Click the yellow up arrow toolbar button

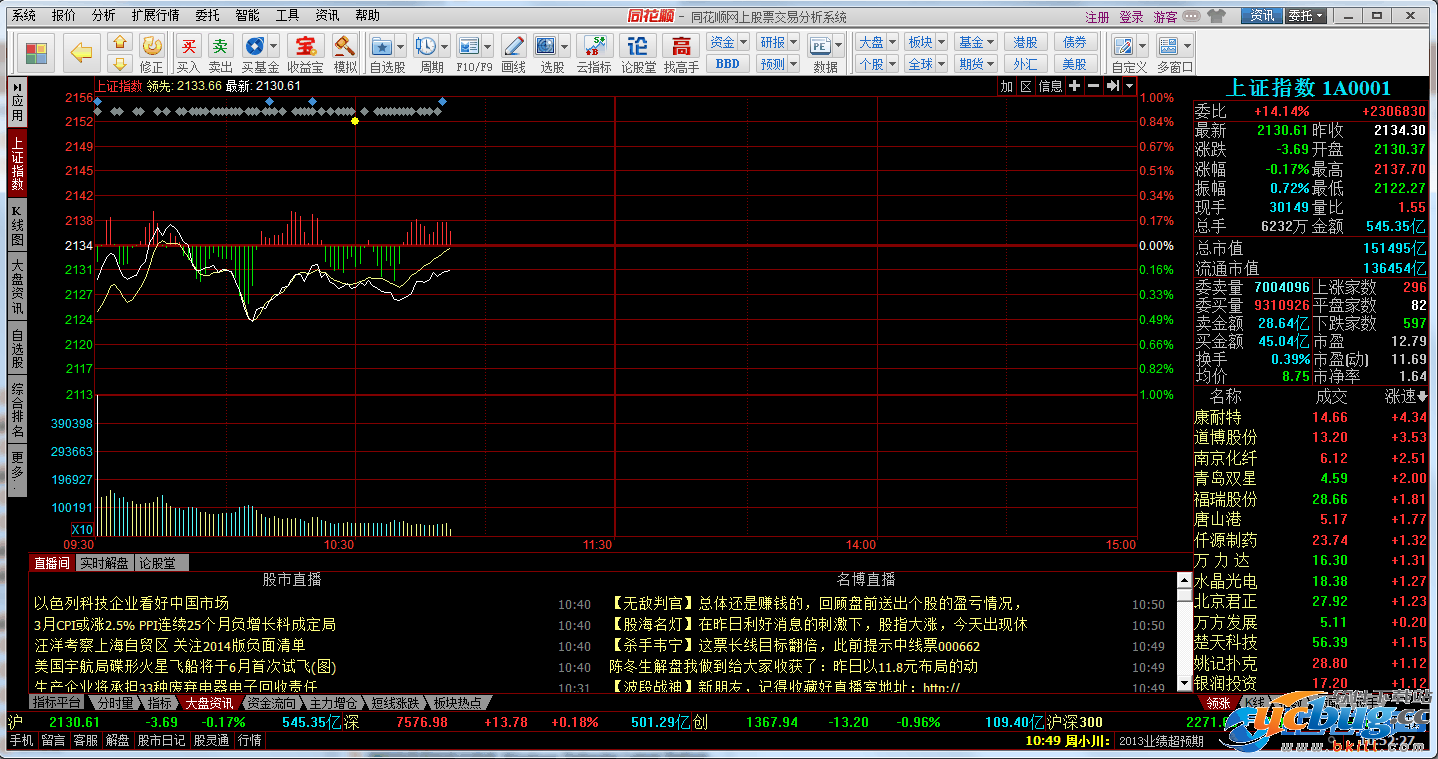click(119, 42)
